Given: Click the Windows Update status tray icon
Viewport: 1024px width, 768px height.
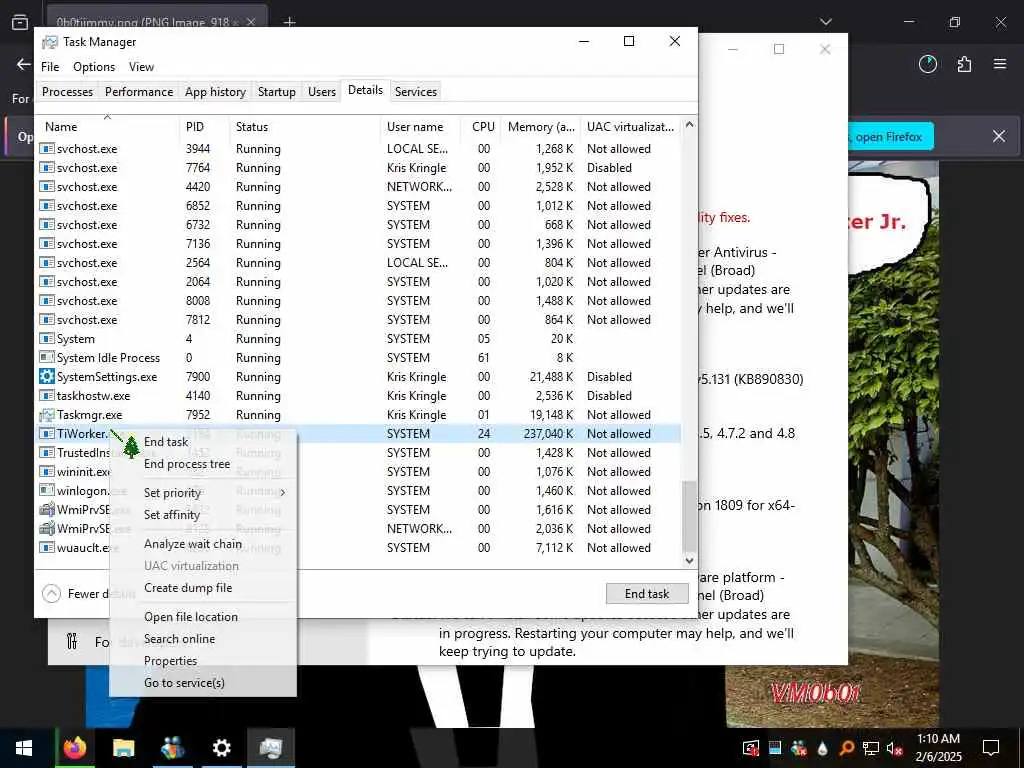Looking at the screenshot, I should pos(751,748).
